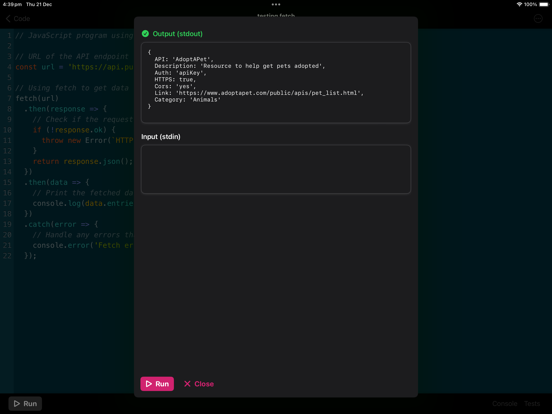
Task: Click the Auth: 'apiKey' output line
Action: point(180,73)
